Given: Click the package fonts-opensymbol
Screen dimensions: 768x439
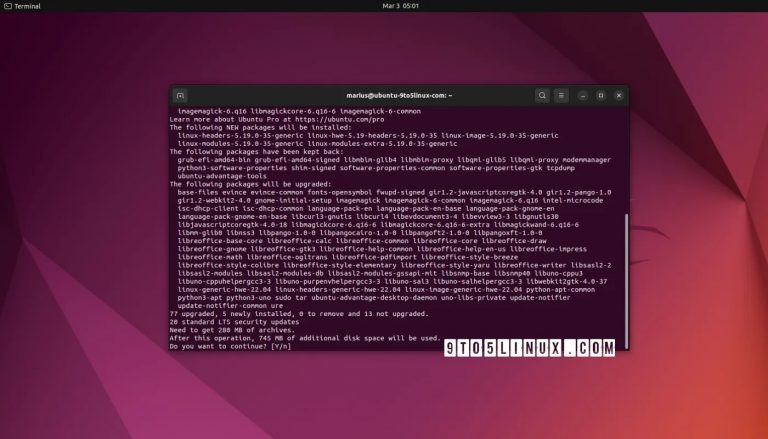Looking at the screenshot, I should click(x=339, y=193).
